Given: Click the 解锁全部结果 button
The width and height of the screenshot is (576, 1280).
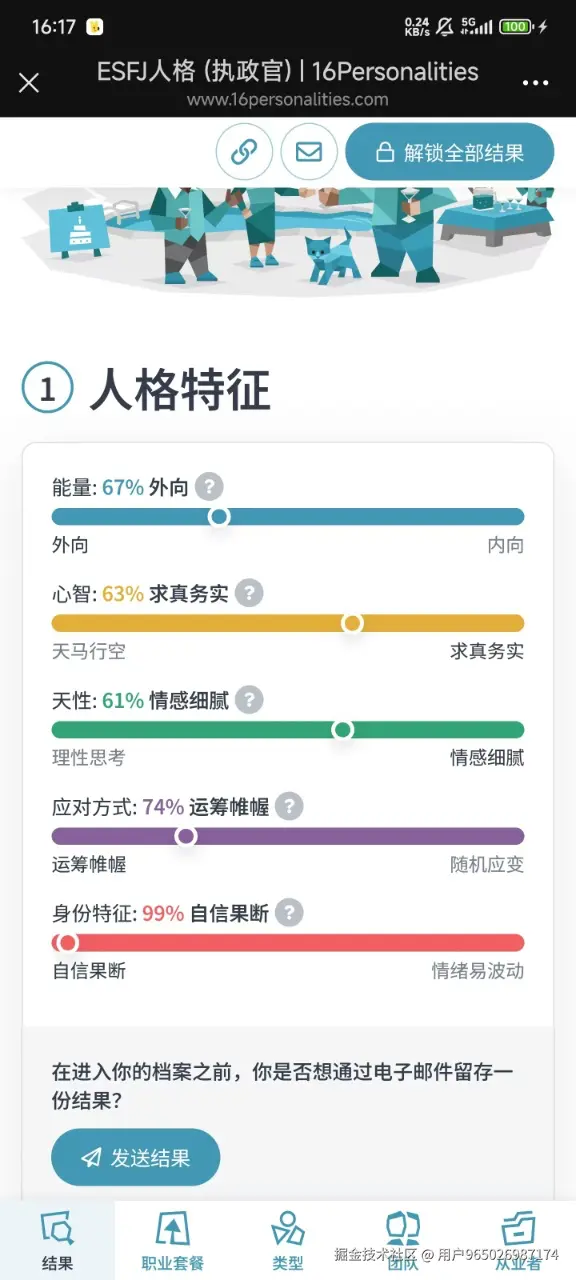Looking at the screenshot, I should click(x=449, y=151).
